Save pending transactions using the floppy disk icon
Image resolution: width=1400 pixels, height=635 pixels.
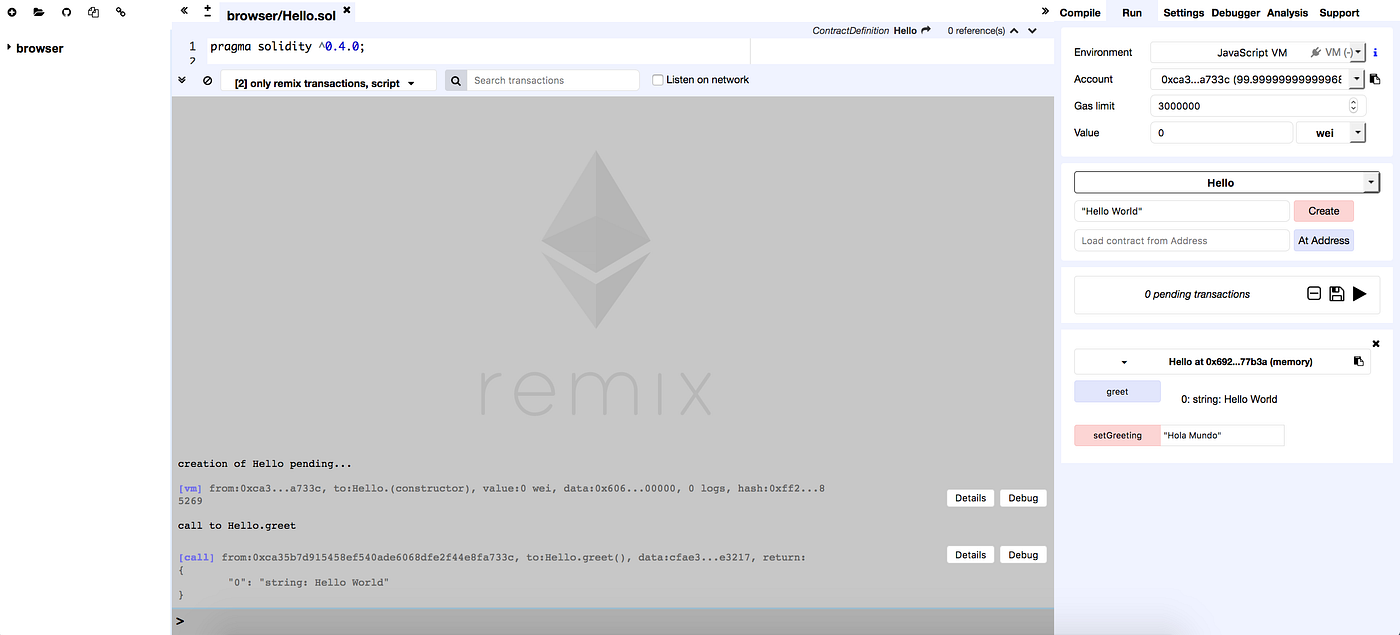[x=1338, y=293]
